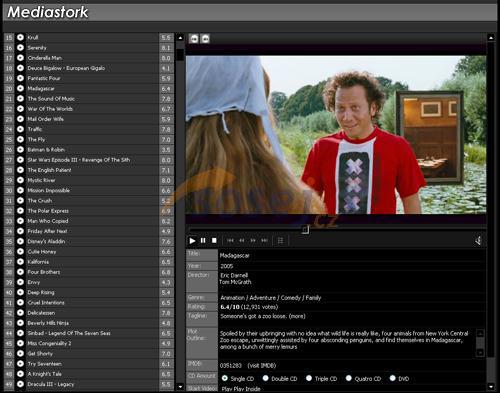This screenshot has width=500, height=393.
Task: Click the disc icon beside Madagascar
Action: pyautogui.click(x=20, y=88)
